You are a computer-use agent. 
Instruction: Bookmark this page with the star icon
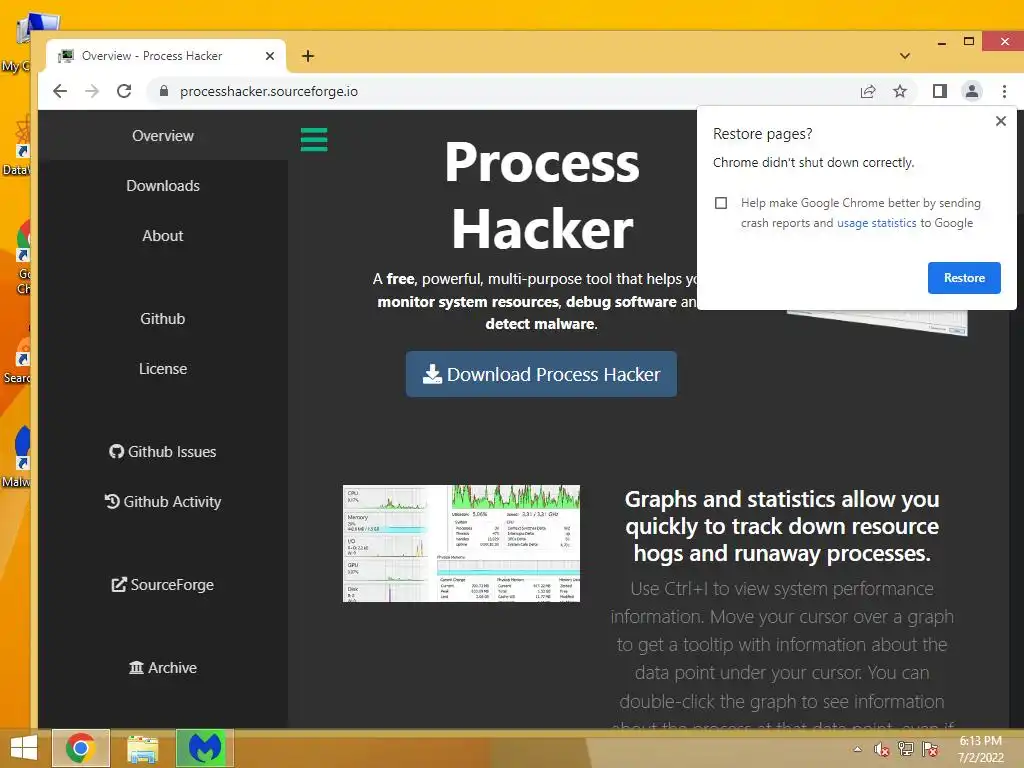900,91
